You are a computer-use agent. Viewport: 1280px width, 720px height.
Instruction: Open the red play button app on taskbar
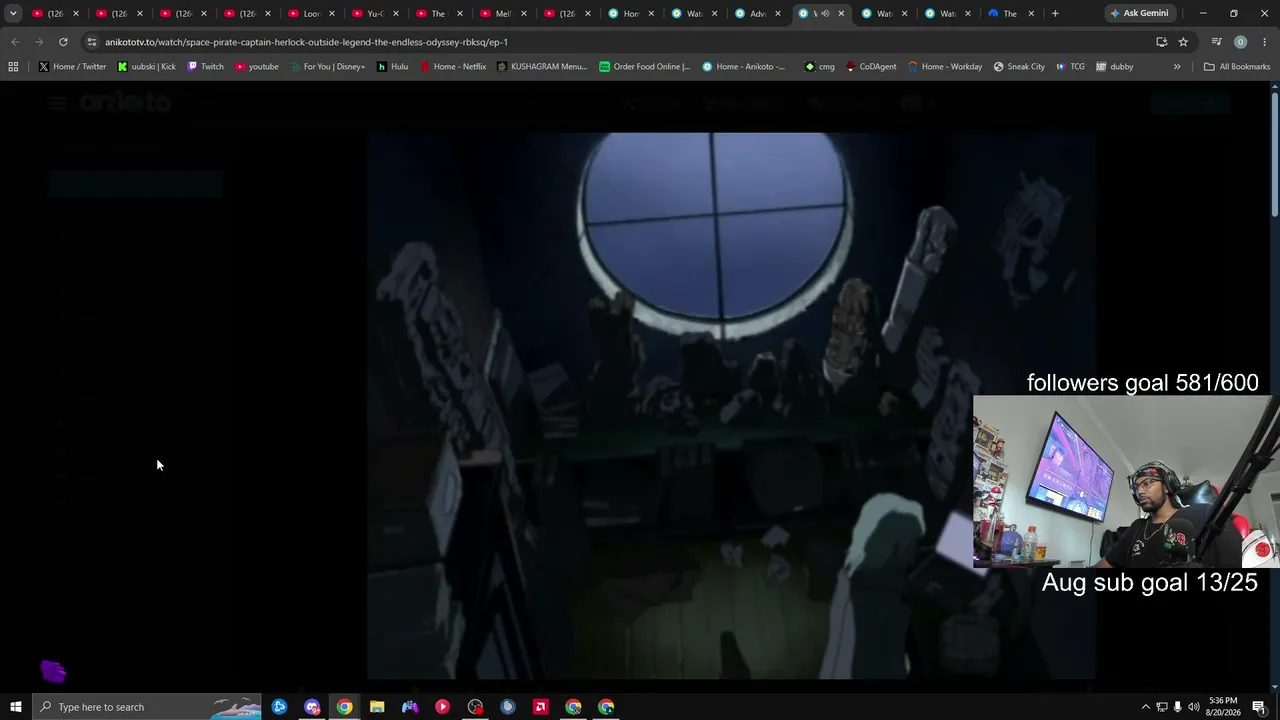442,707
